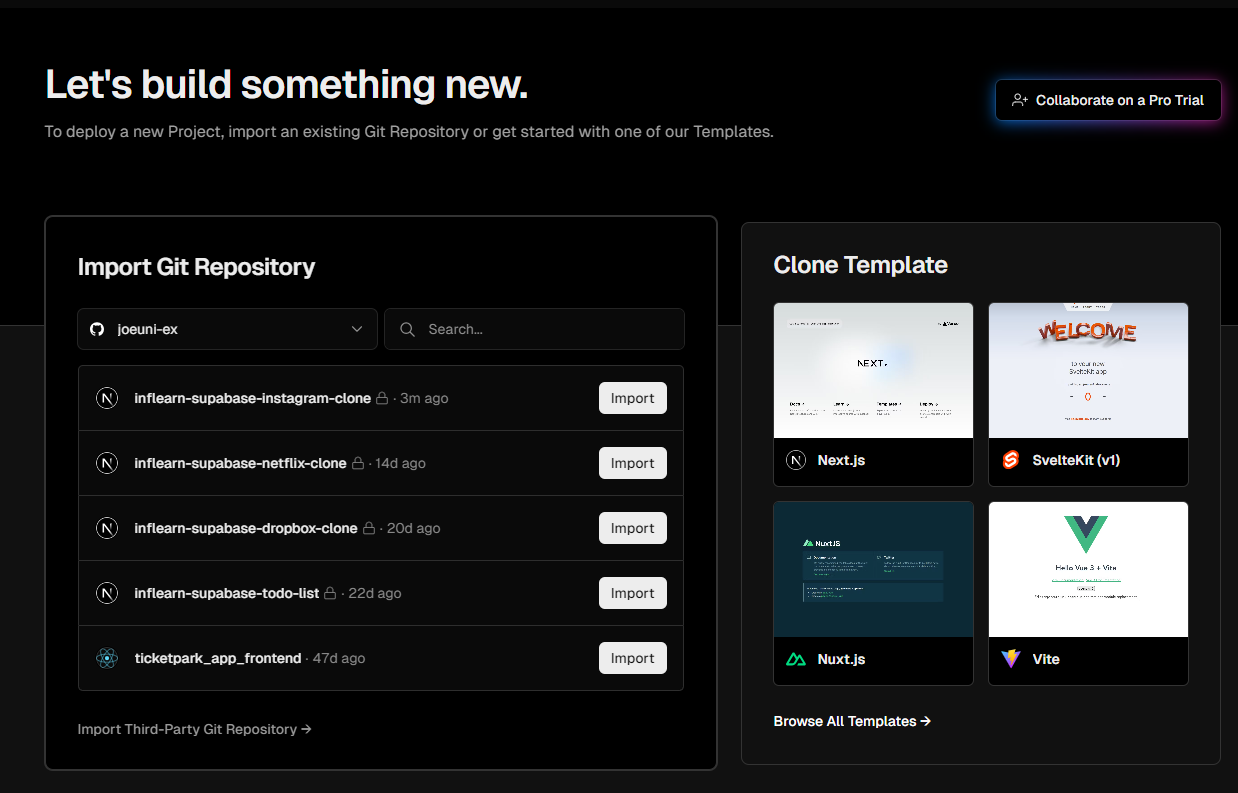Open the joeuni-ex Git namespace selector
This screenshot has height=793, width=1238.
227,329
